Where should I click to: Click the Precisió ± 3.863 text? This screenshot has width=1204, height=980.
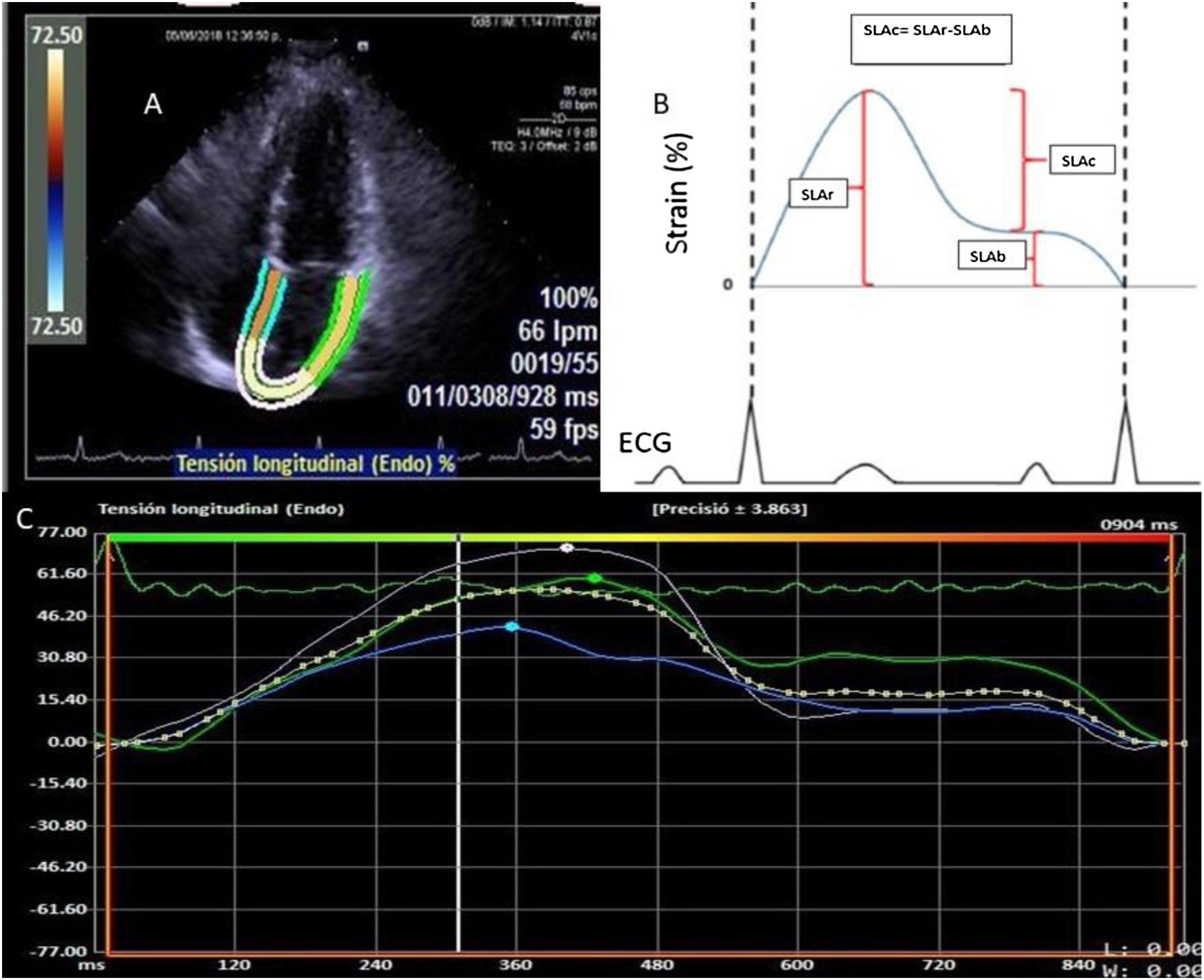coord(729,509)
